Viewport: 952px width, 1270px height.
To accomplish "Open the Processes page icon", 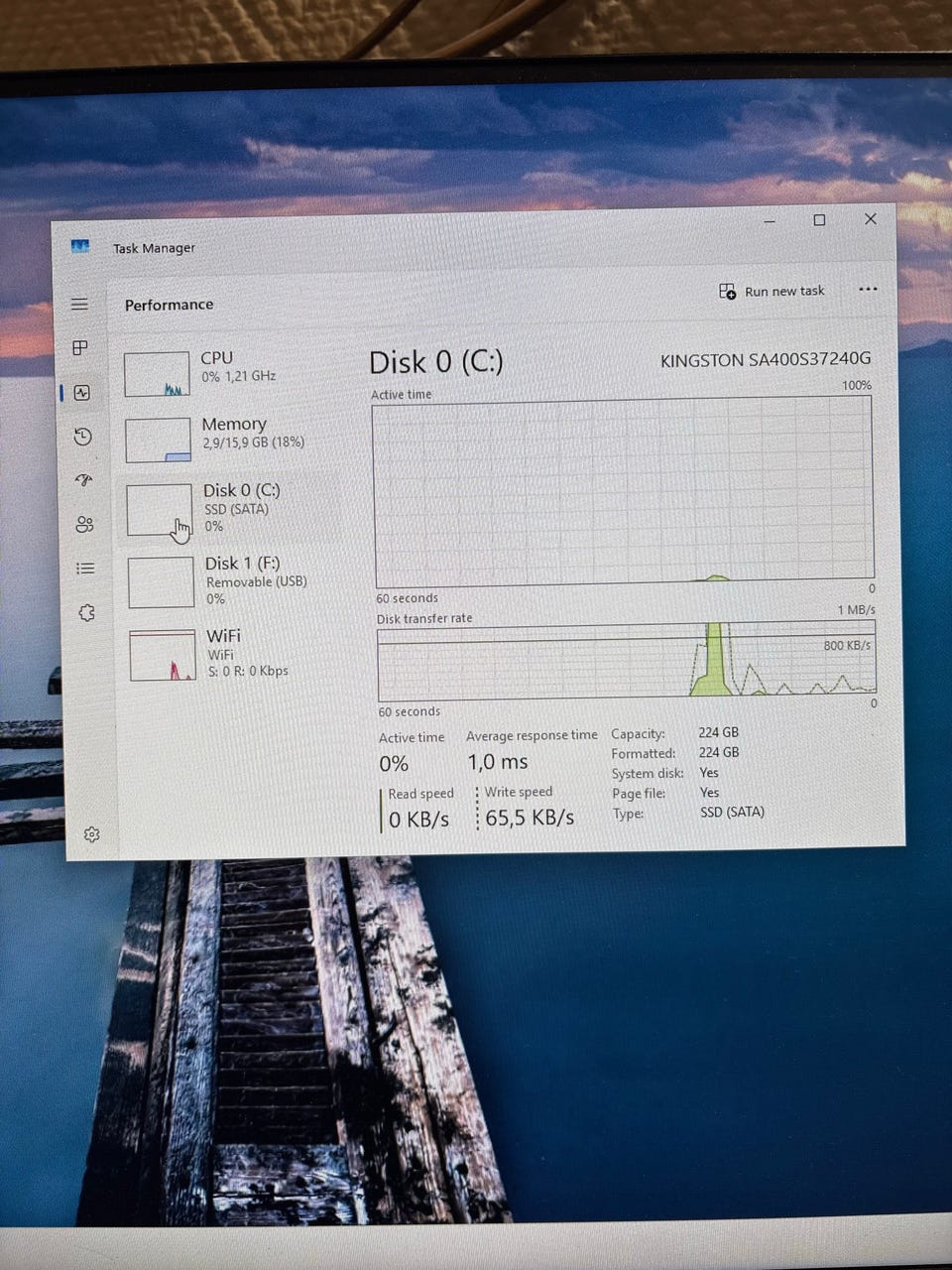I will 80,347.
